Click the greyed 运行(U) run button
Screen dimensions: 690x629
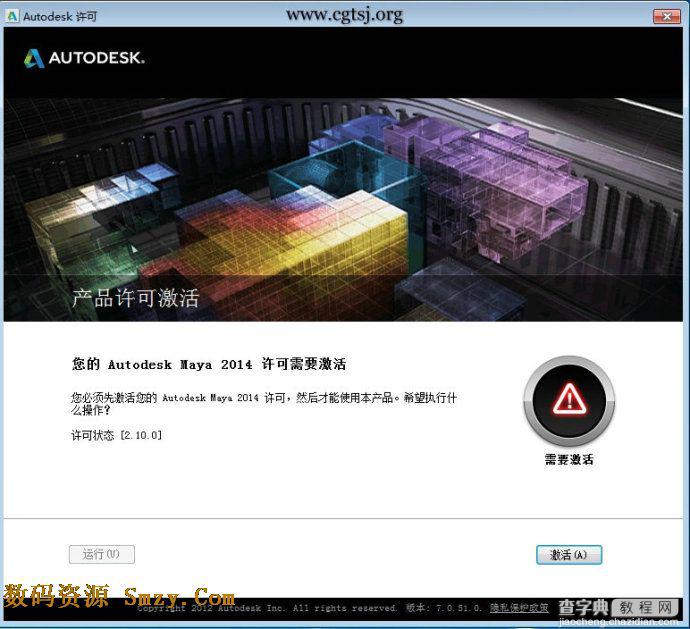[102, 554]
